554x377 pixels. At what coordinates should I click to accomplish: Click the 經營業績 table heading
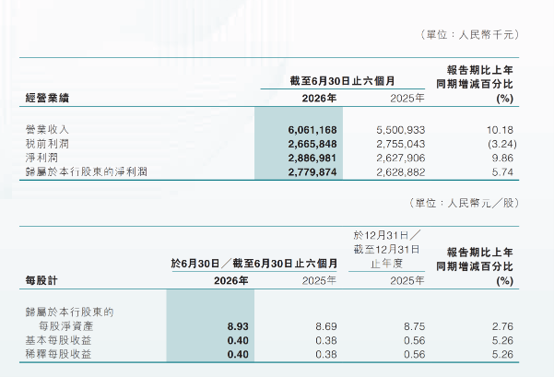[47, 98]
